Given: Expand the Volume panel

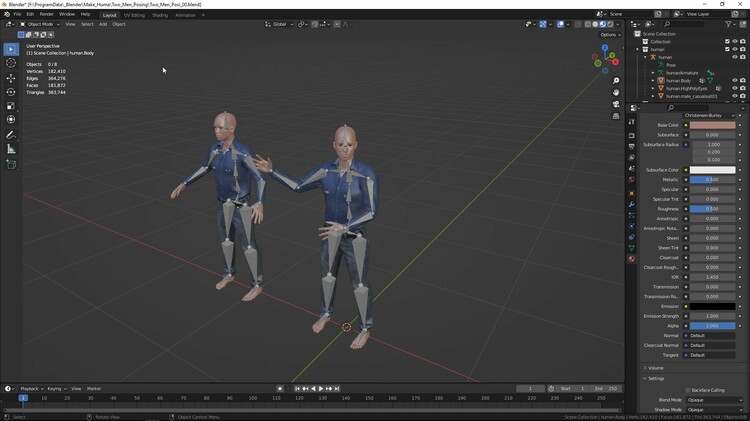Looking at the screenshot, I should pyautogui.click(x=656, y=368).
